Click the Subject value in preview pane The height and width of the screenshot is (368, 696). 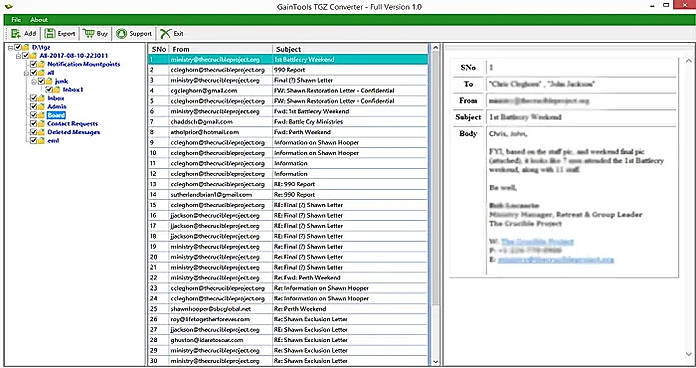[x=525, y=117]
